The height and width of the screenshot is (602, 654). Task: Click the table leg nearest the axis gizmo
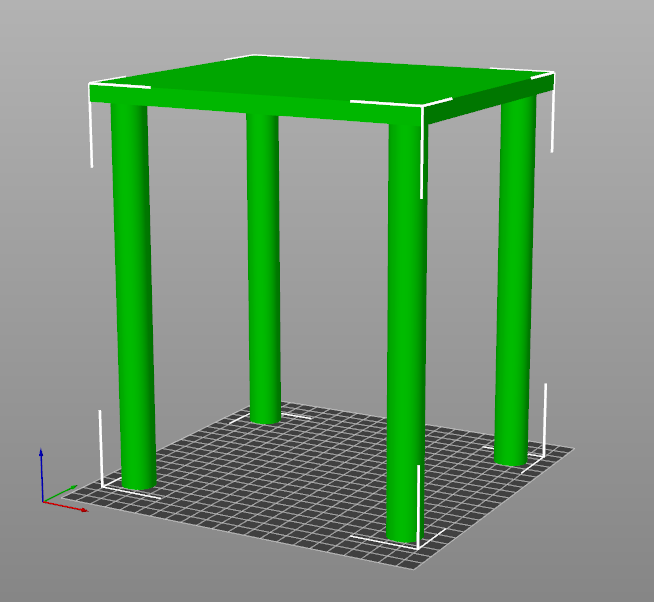point(133,296)
